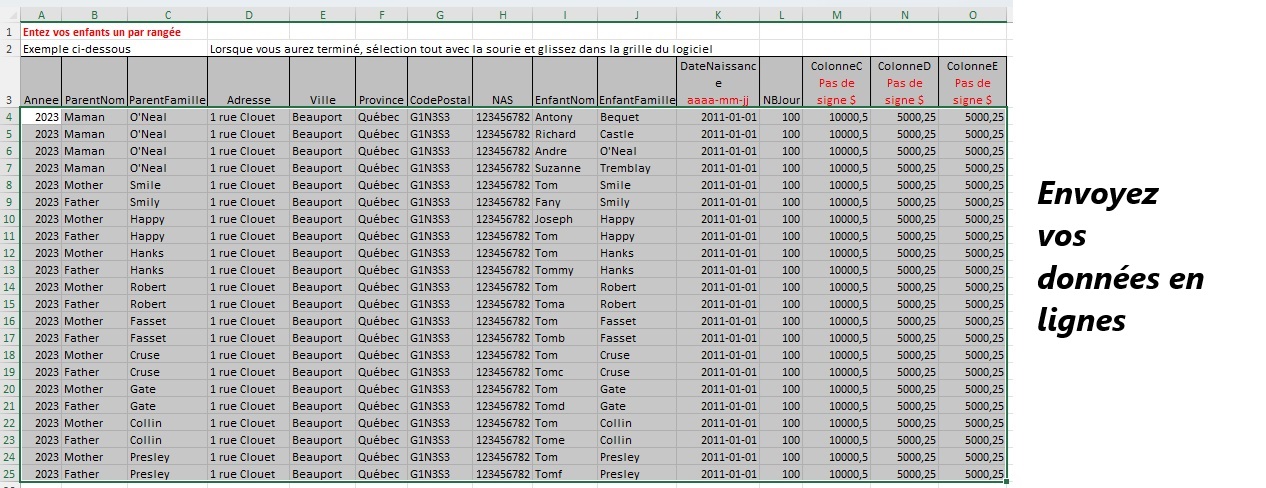Select column header O

972,15
